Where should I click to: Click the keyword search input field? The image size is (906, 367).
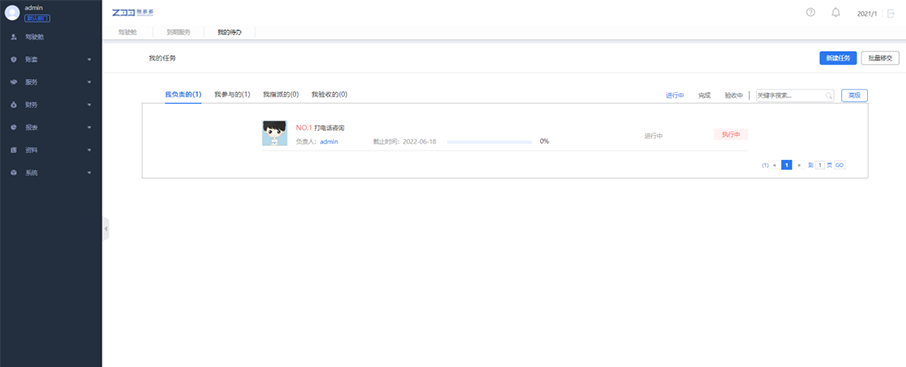coord(794,95)
